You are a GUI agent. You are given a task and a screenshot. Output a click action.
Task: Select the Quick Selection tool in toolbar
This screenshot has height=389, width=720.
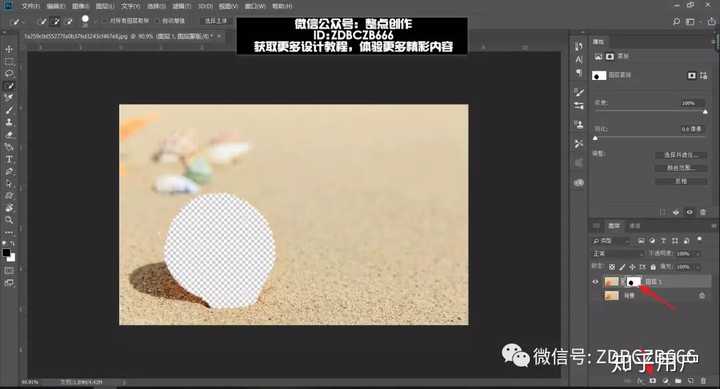coord(9,86)
